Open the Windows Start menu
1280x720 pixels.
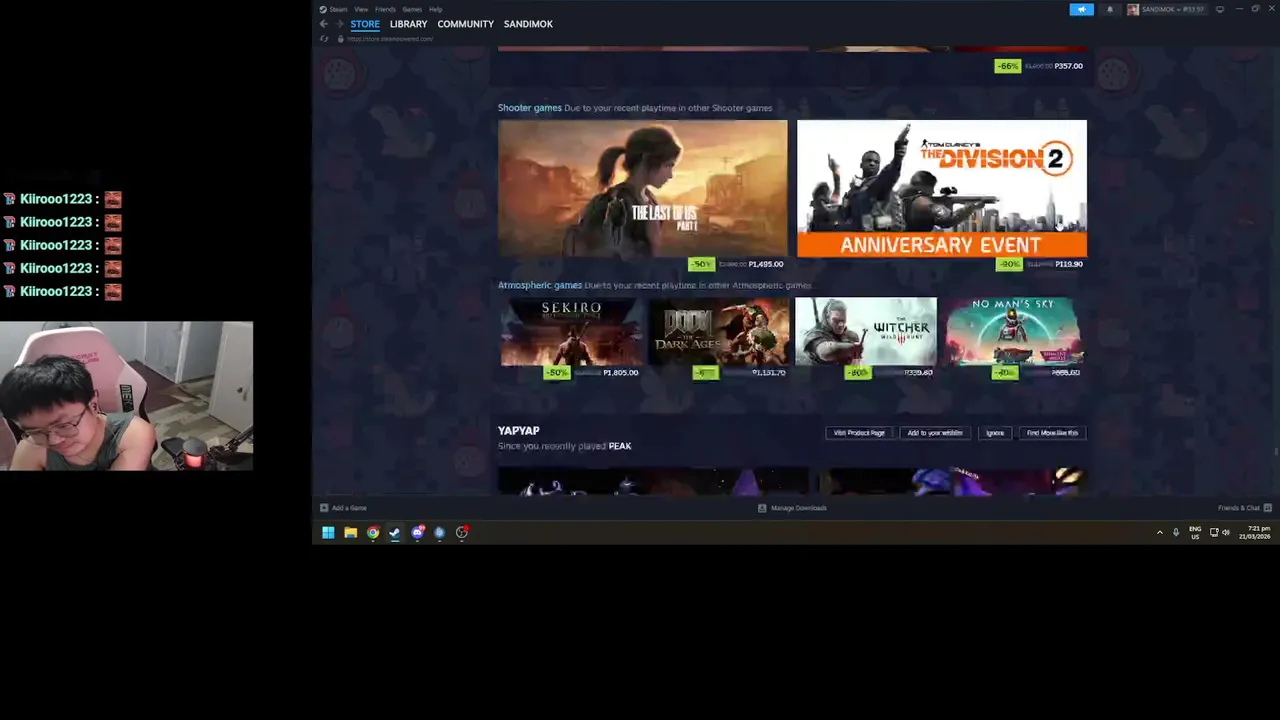(328, 533)
